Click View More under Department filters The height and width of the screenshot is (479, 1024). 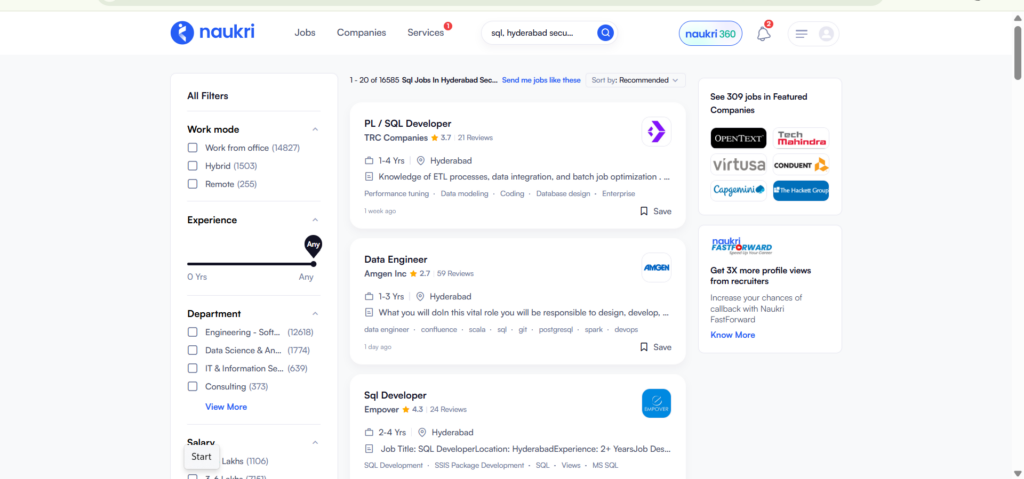tap(226, 407)
